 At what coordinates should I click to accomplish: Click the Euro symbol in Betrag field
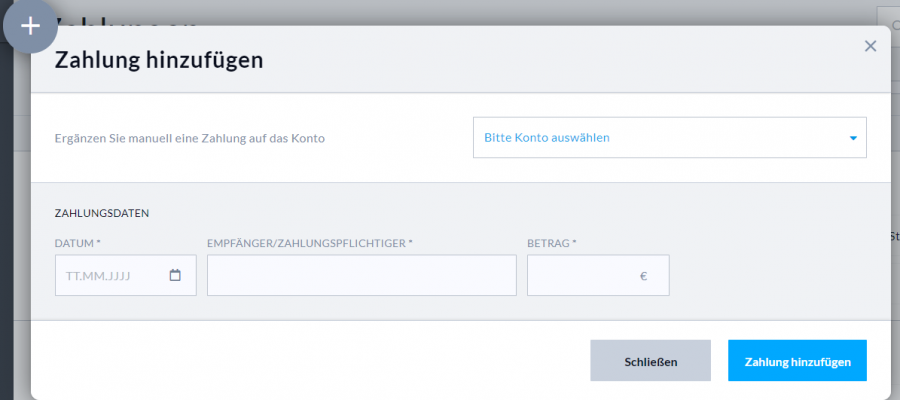pos(643,276)
